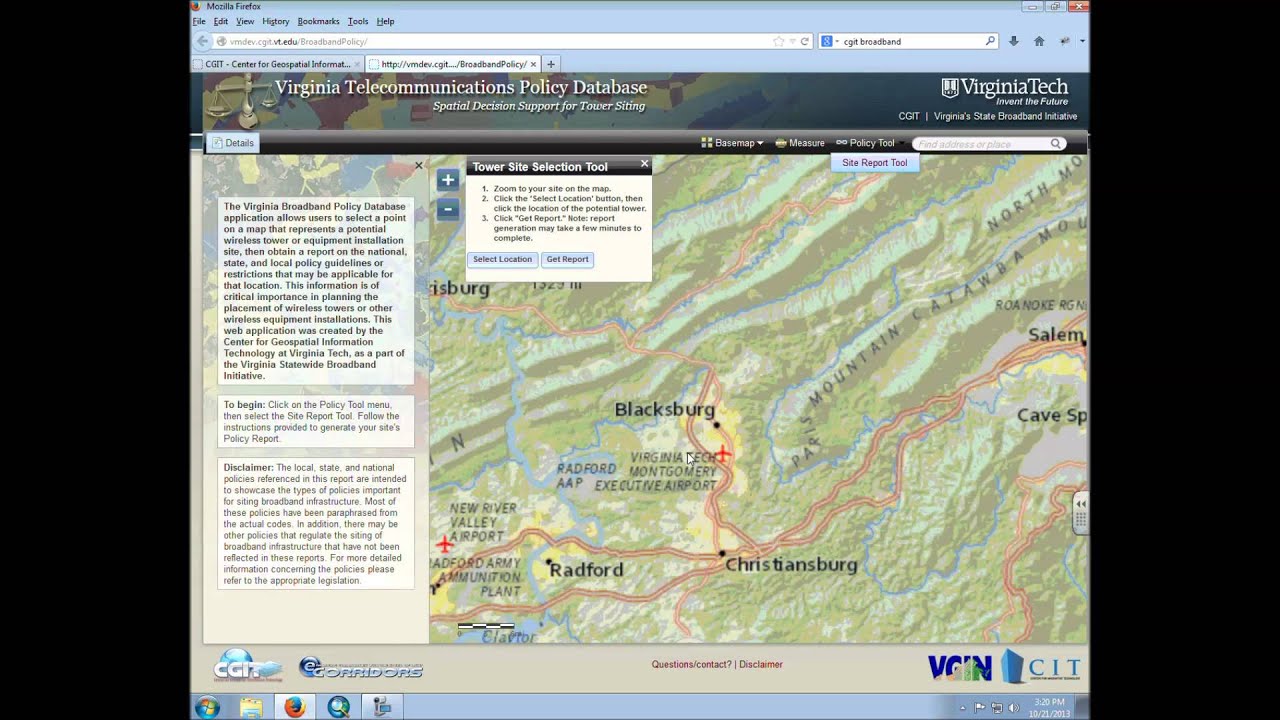Open the Basemap dropdown
Image resolution: width=1280 pixels, height=720 pixels.
pos(732,143)
